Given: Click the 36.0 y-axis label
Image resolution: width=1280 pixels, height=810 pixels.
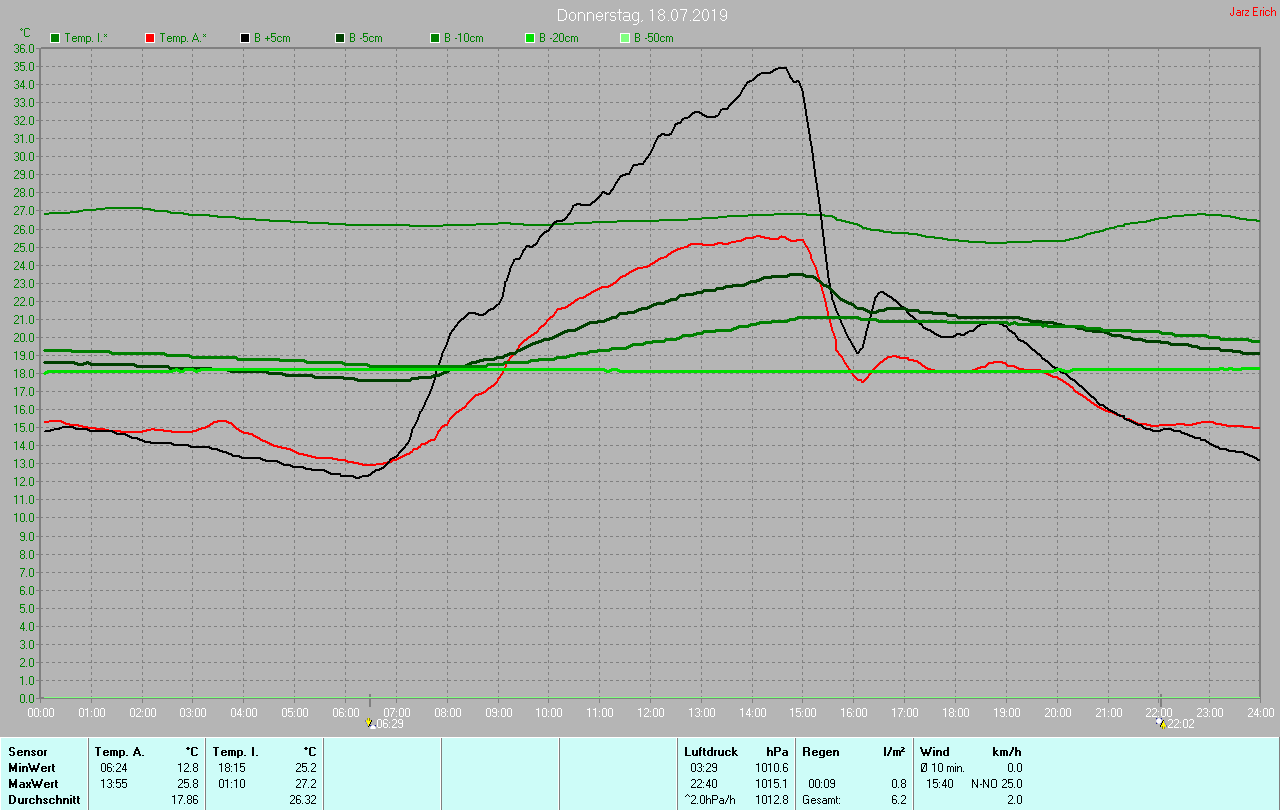Looking at the screenshot, I should [23, 48].
